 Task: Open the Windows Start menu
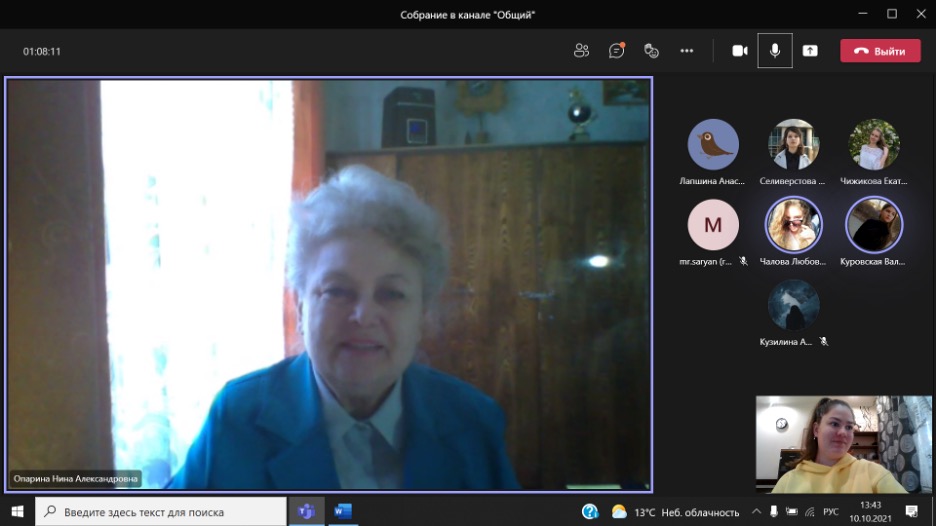pos(17,512)
